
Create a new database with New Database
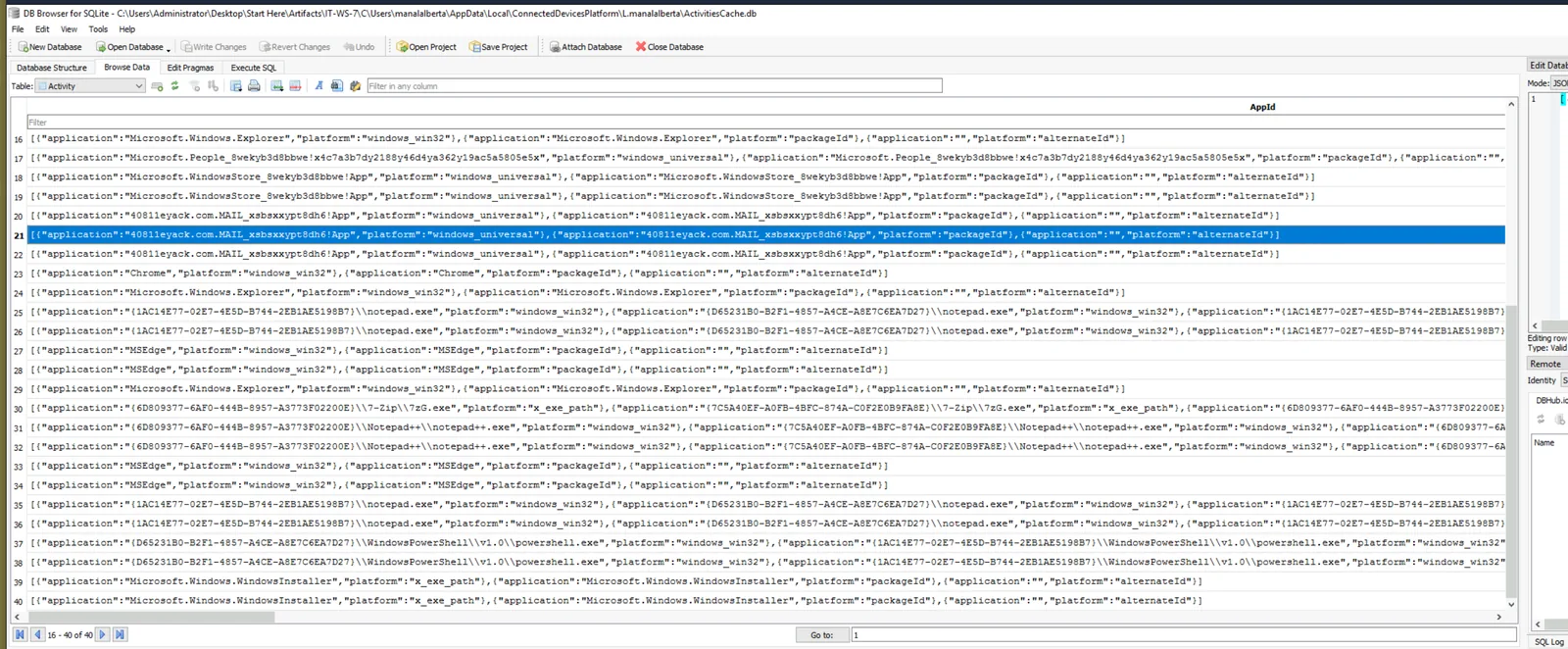click(x=50, y=47)
